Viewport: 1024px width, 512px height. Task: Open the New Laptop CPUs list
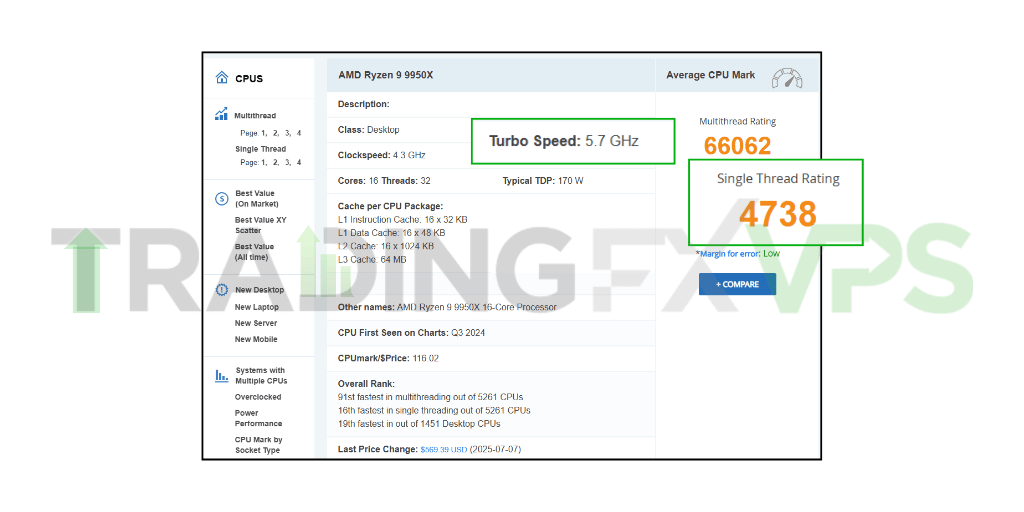point(257,307)
